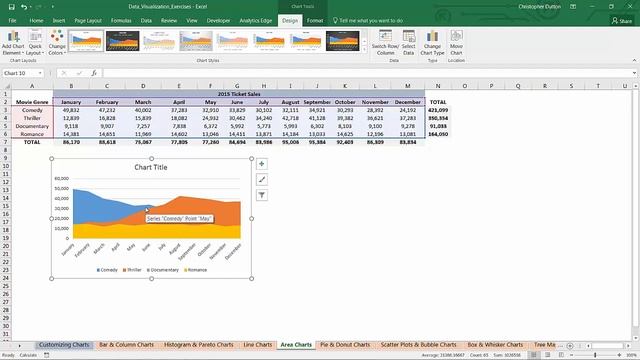Open the Box & Whisker Charts sheet

tap(495, 345)
